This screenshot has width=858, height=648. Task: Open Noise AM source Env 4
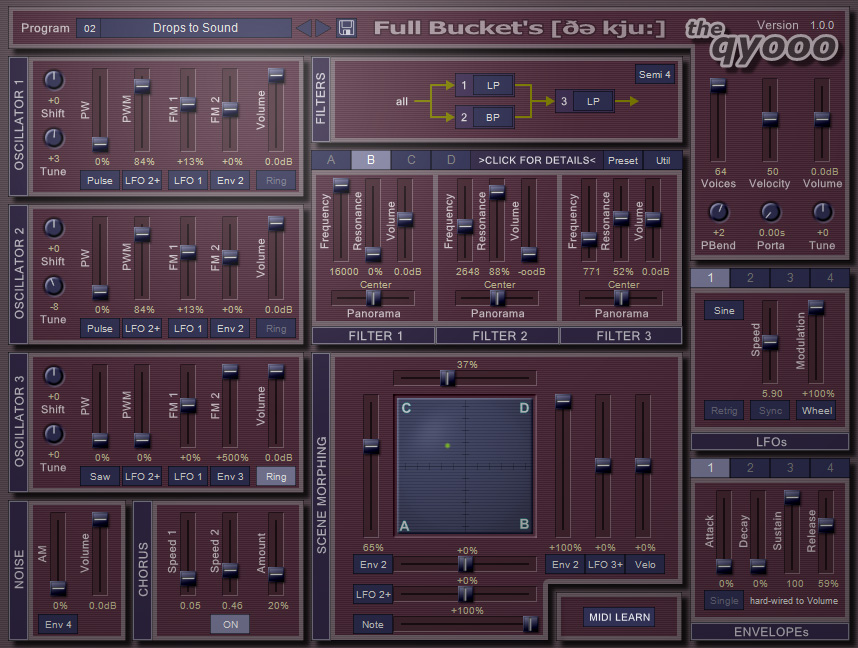click(x=58, y=624)
